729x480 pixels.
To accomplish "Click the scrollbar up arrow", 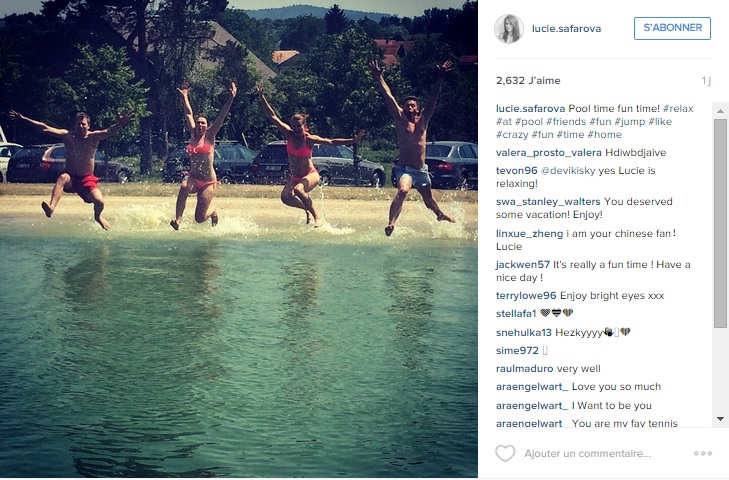I will tap(720, 111).
